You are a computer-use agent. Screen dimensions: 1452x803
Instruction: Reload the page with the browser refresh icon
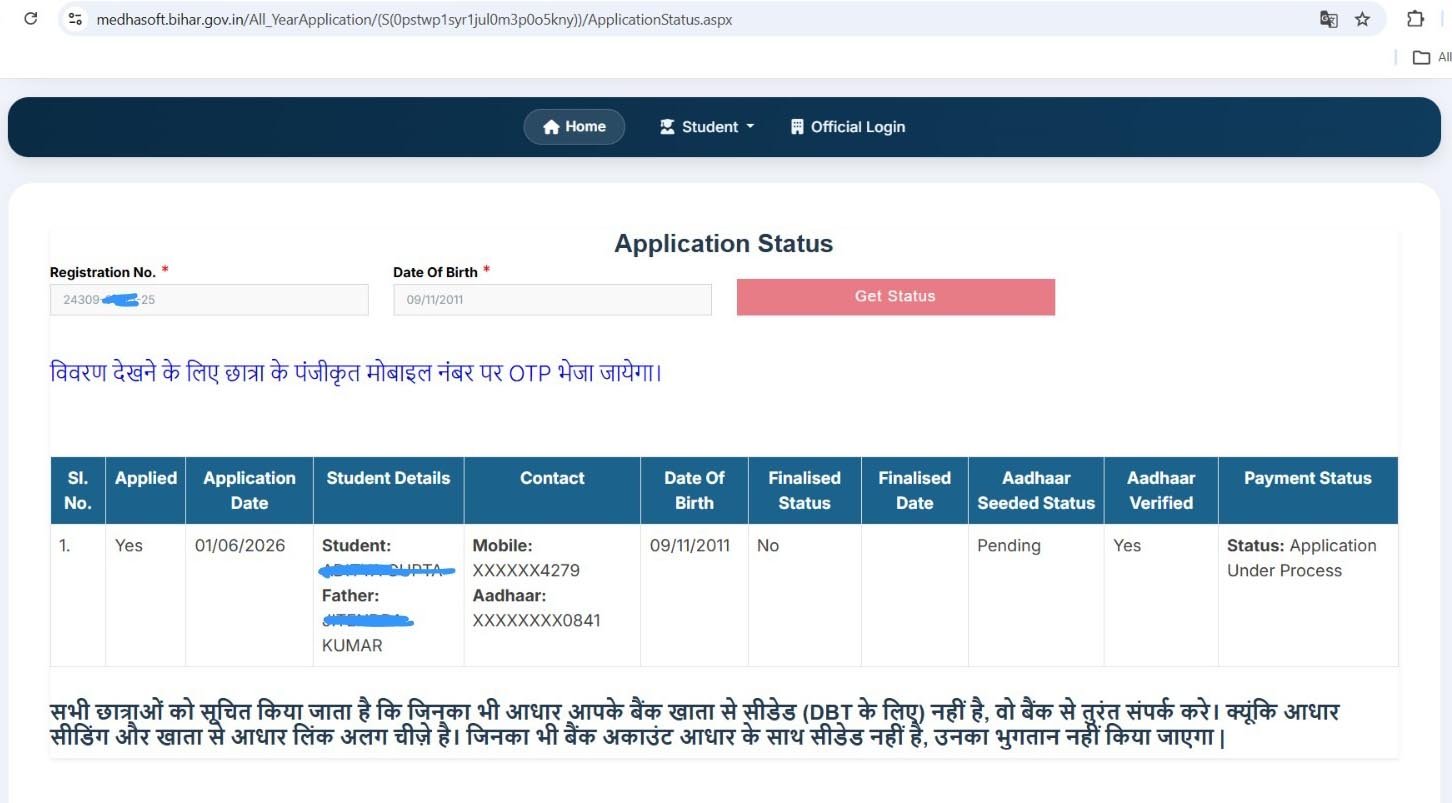pos(30,19)
